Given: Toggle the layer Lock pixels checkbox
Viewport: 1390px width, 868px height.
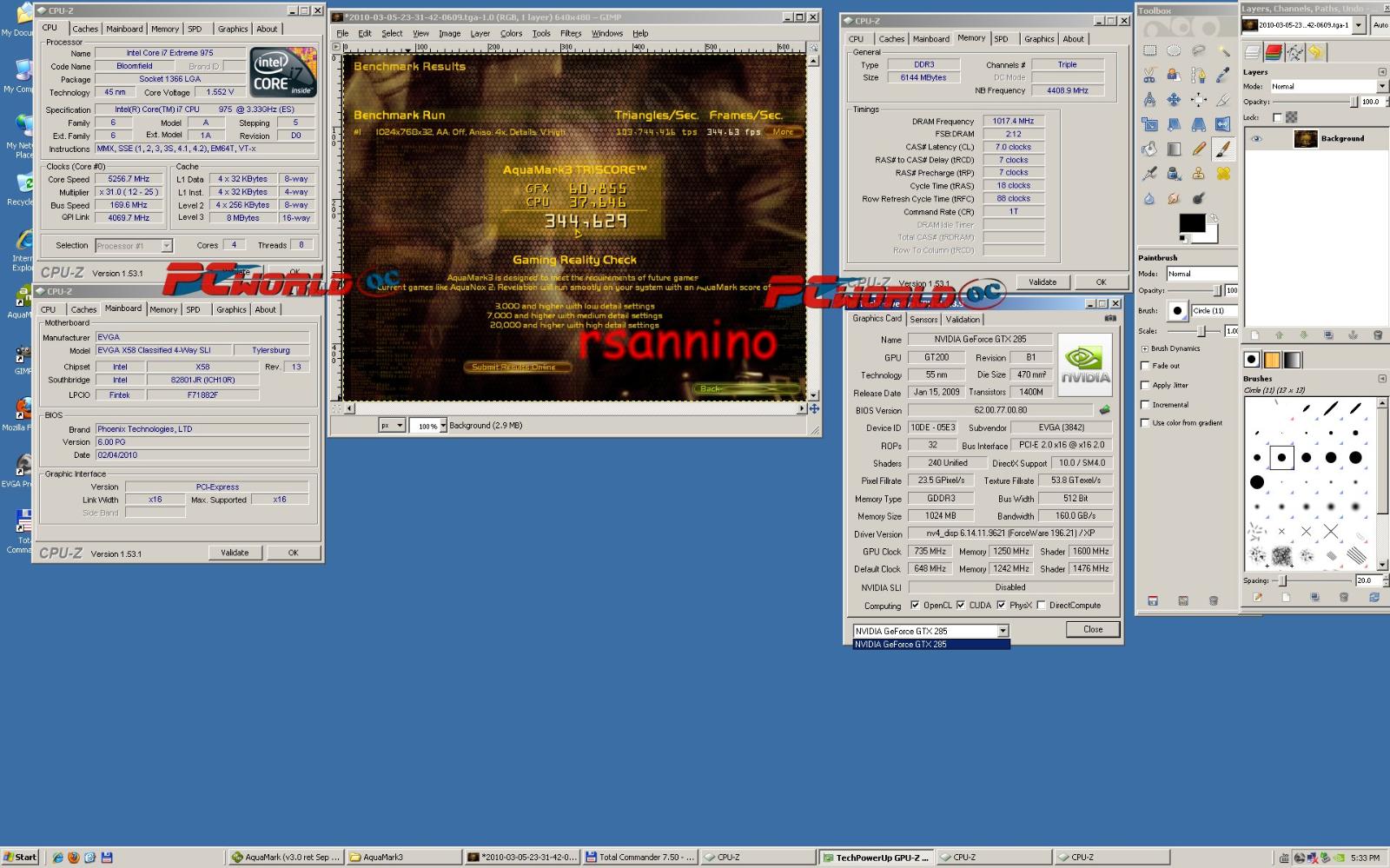Looking at the screenshot, I should click(x=1277, y=117).
